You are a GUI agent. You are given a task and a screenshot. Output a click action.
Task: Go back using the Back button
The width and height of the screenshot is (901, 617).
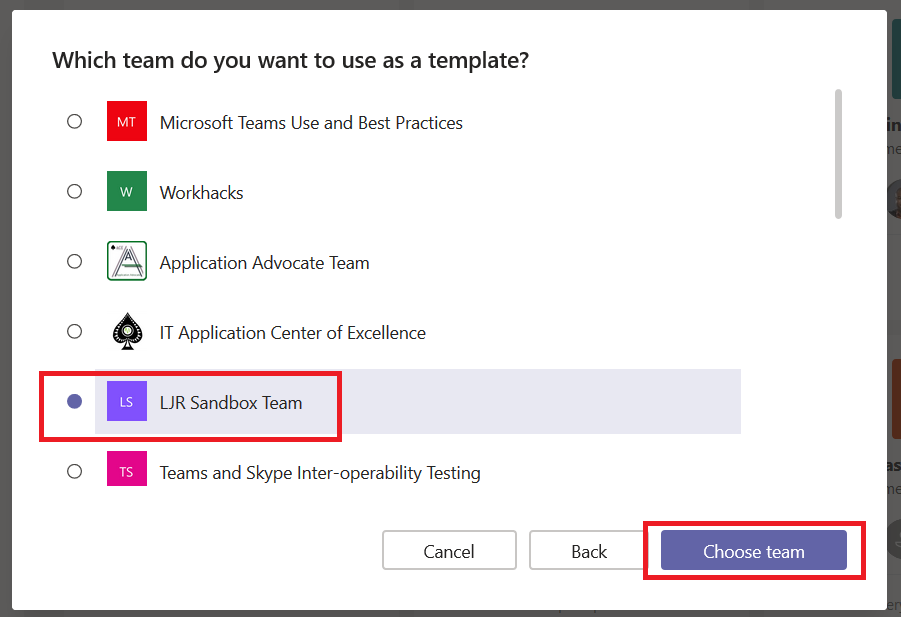[589, 550]
